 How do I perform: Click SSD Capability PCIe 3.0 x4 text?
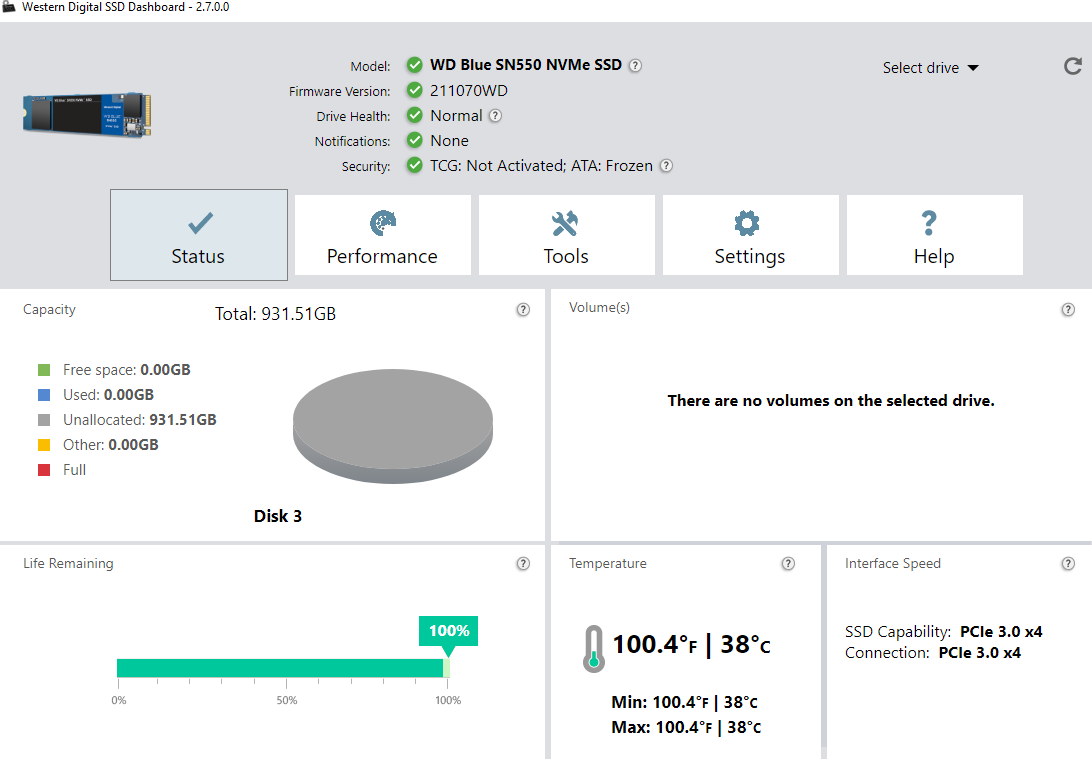944,632
